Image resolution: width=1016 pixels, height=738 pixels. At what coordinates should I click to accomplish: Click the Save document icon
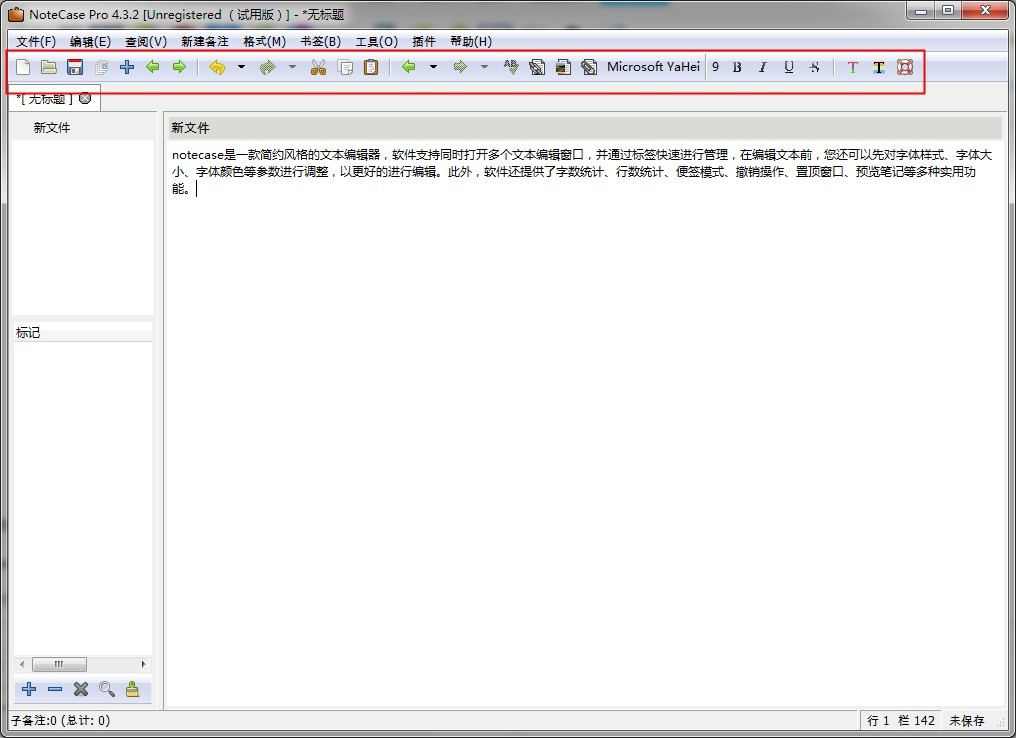tap(74, 67)
